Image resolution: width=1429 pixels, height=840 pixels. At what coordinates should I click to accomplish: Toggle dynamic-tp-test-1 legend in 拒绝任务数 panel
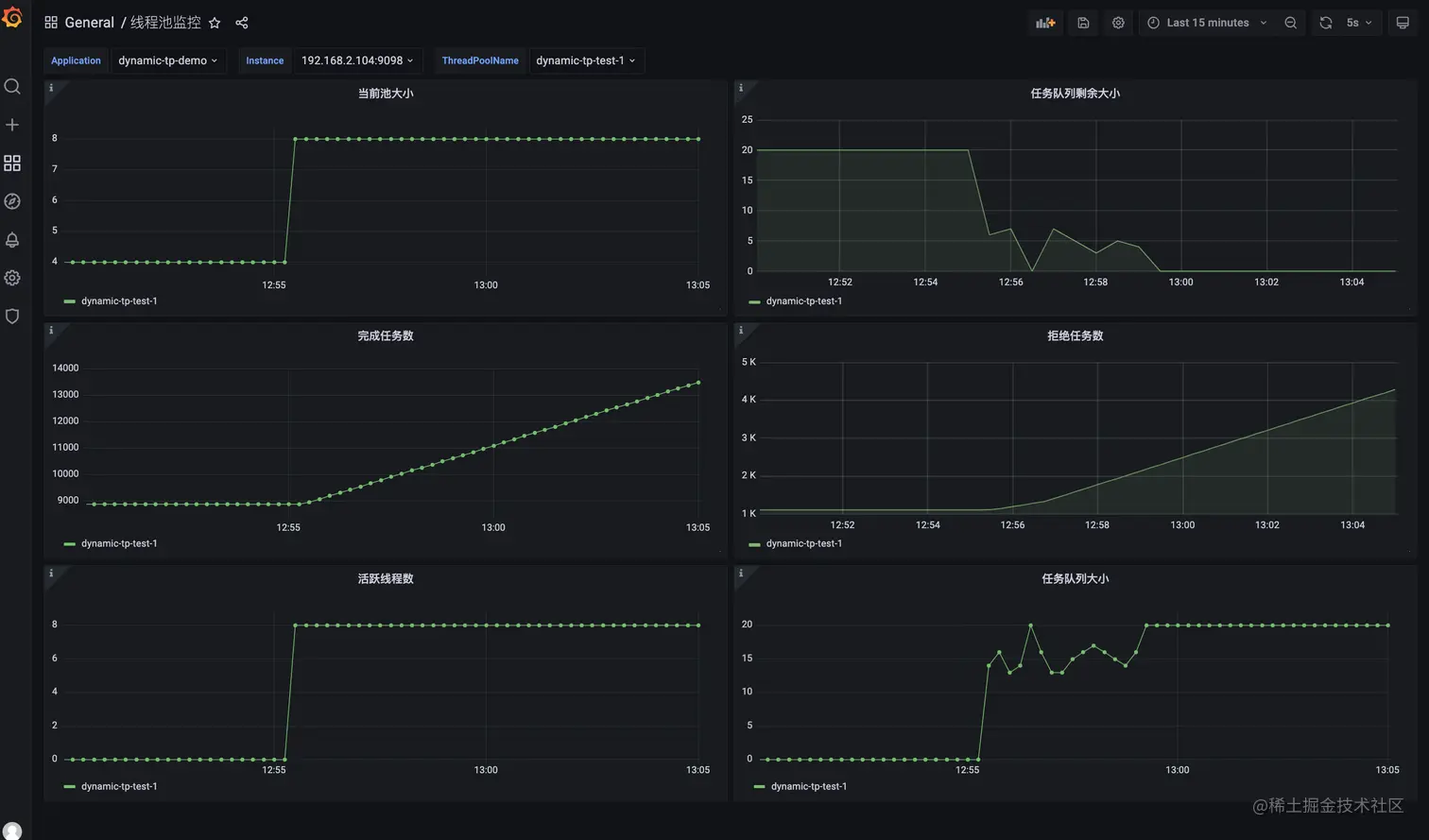click(804, 544)
